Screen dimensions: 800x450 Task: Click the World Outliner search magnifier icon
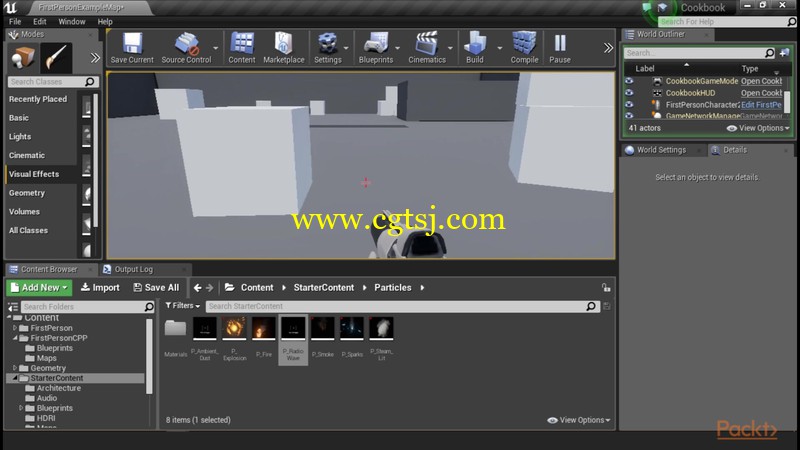[769, 53]
